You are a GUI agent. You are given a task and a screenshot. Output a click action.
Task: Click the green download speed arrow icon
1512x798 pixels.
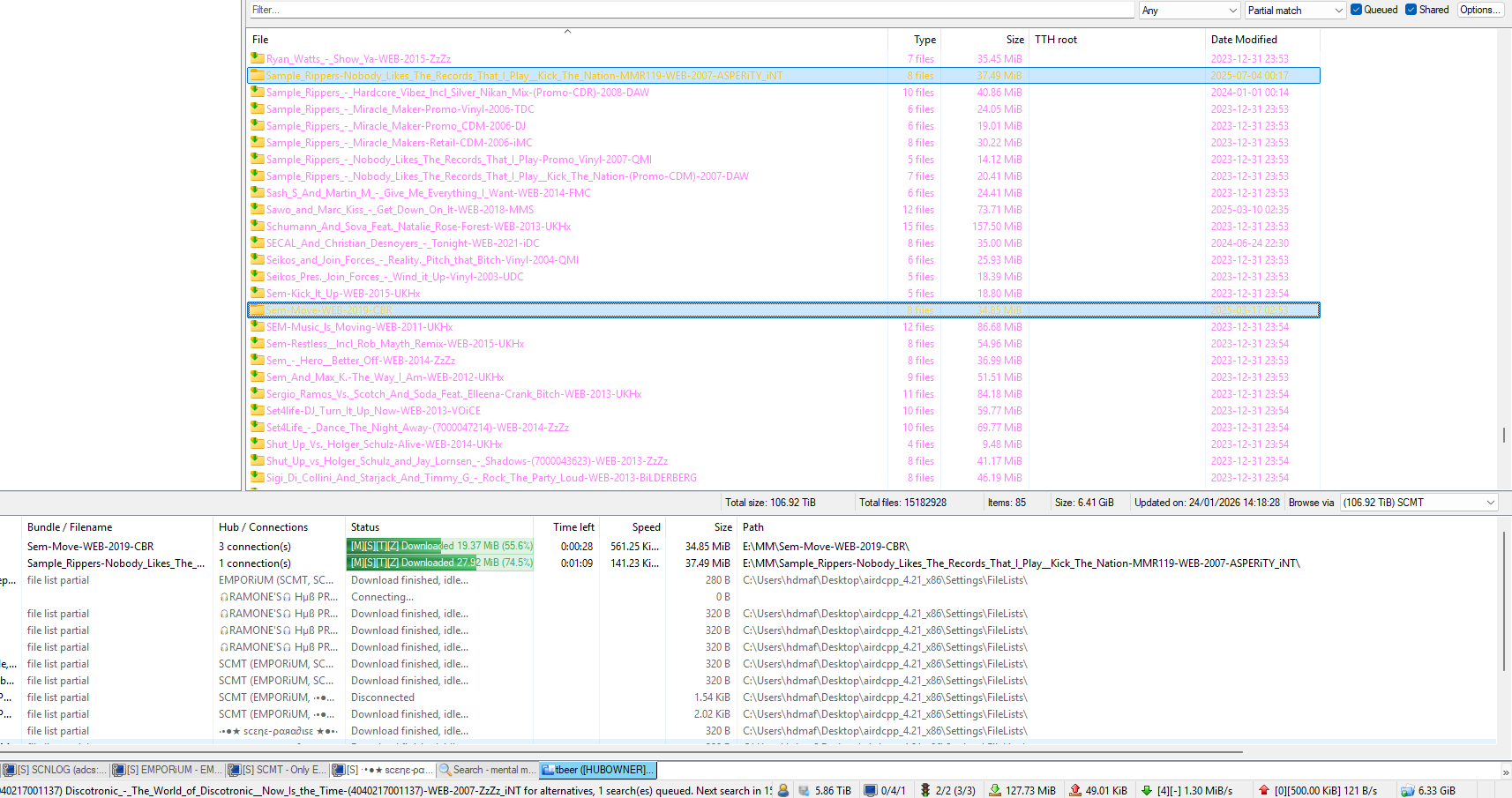pos(1147,790)
